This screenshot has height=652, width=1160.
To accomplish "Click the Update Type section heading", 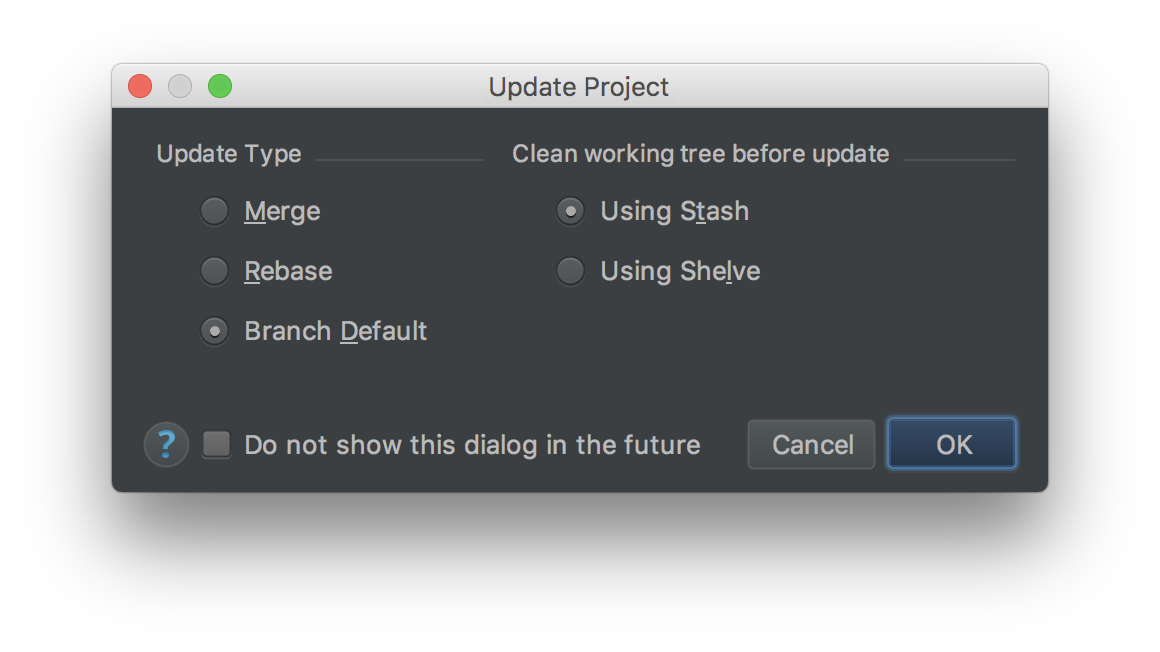I will pyautogui.click(x=229, y=154).
